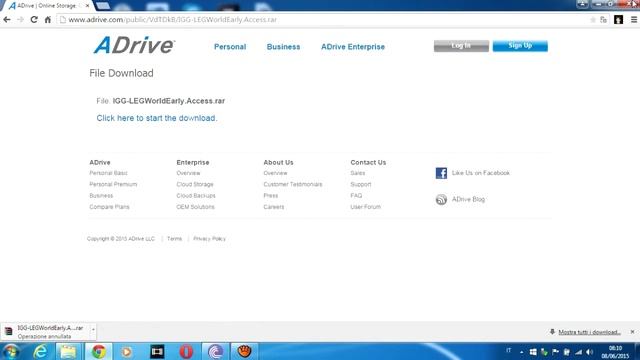Viewport: 640px width, 360px height.
Task: Open Mostra tutti i download link
Action: point(589,332)
